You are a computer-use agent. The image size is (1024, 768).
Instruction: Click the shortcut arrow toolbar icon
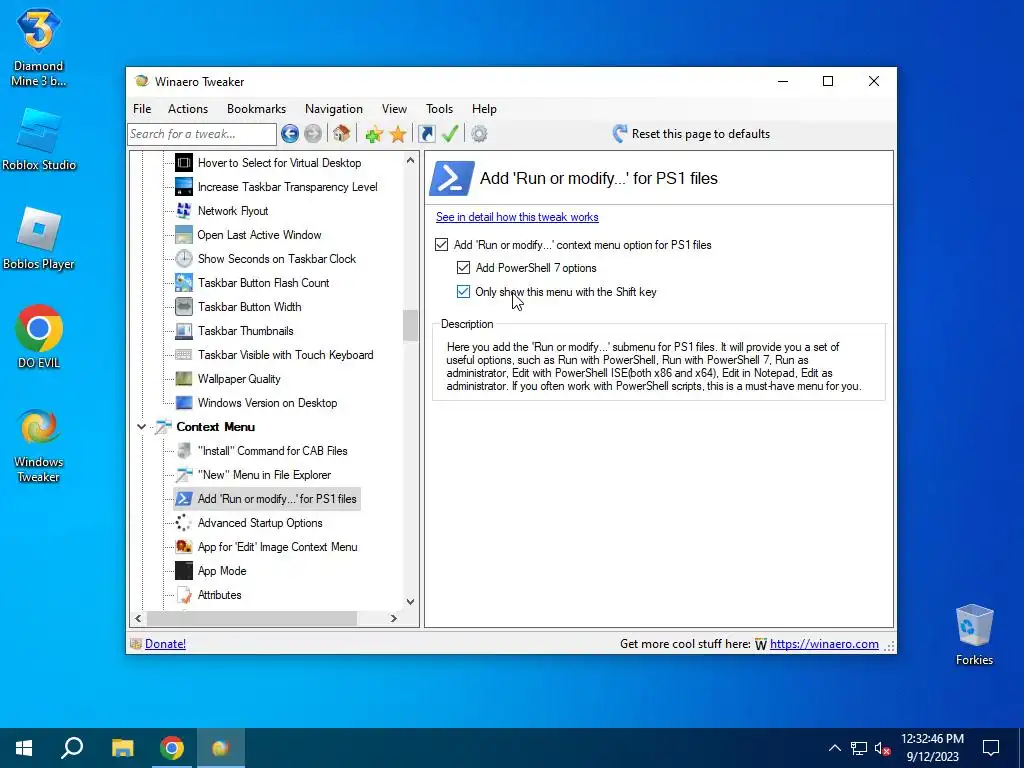tap(426, 134)
